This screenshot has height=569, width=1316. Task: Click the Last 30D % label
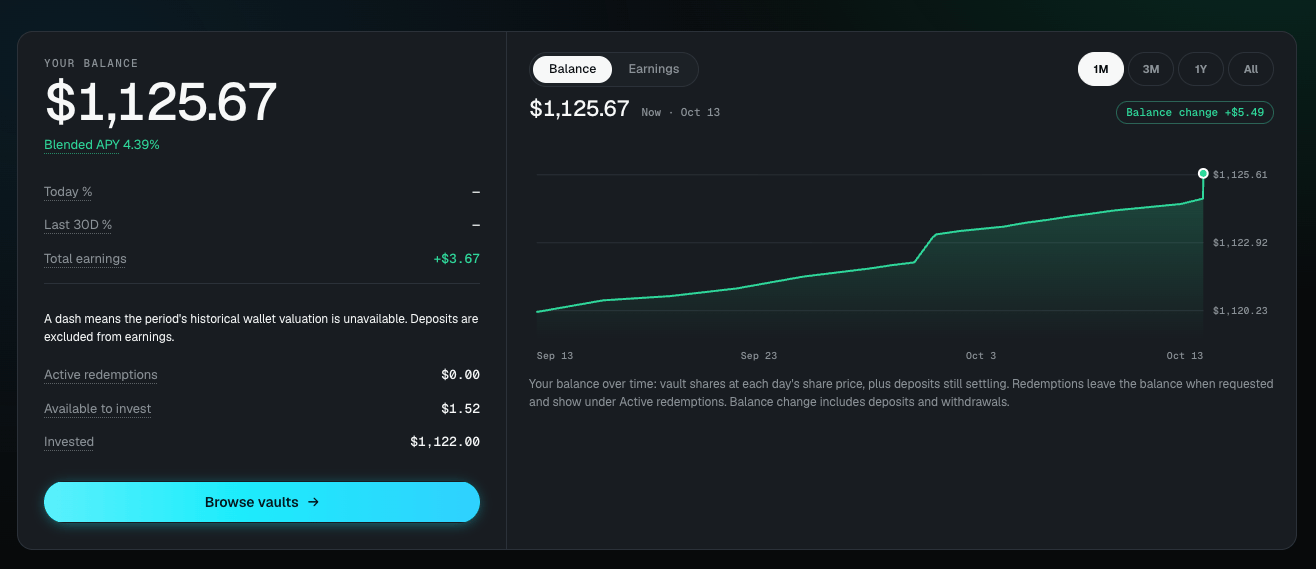click(x=78, y=225)
